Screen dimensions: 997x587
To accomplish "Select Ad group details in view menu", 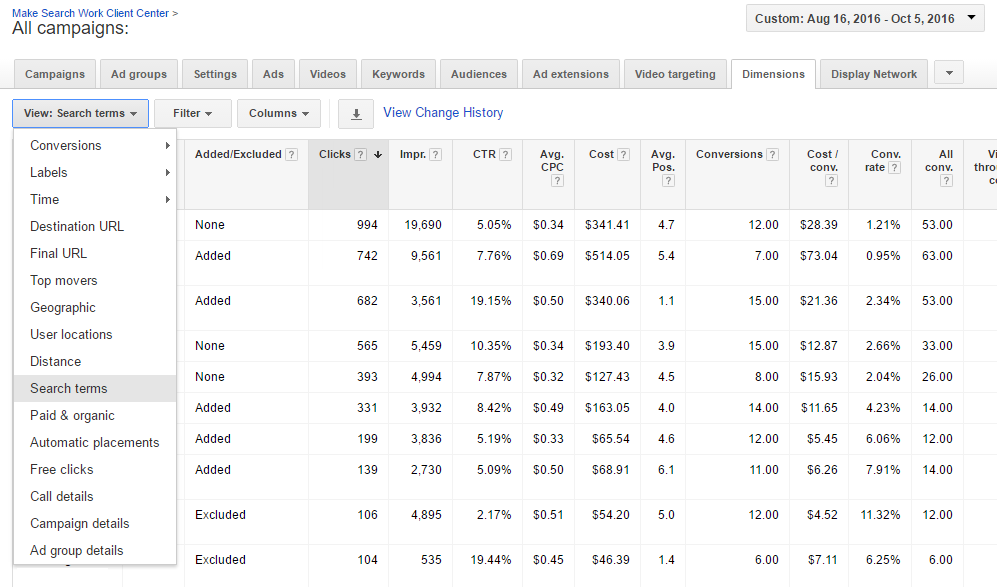I will pyautogui.click(x=95, y=551).
